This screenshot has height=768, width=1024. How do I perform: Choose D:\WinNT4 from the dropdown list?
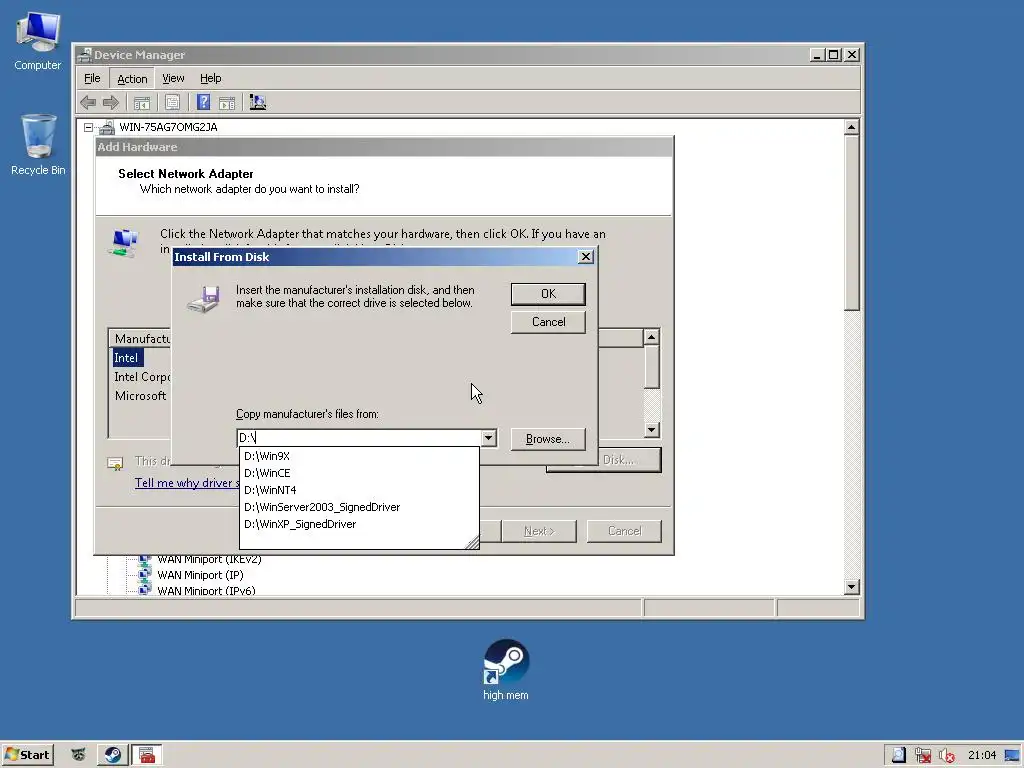point(359,490)
